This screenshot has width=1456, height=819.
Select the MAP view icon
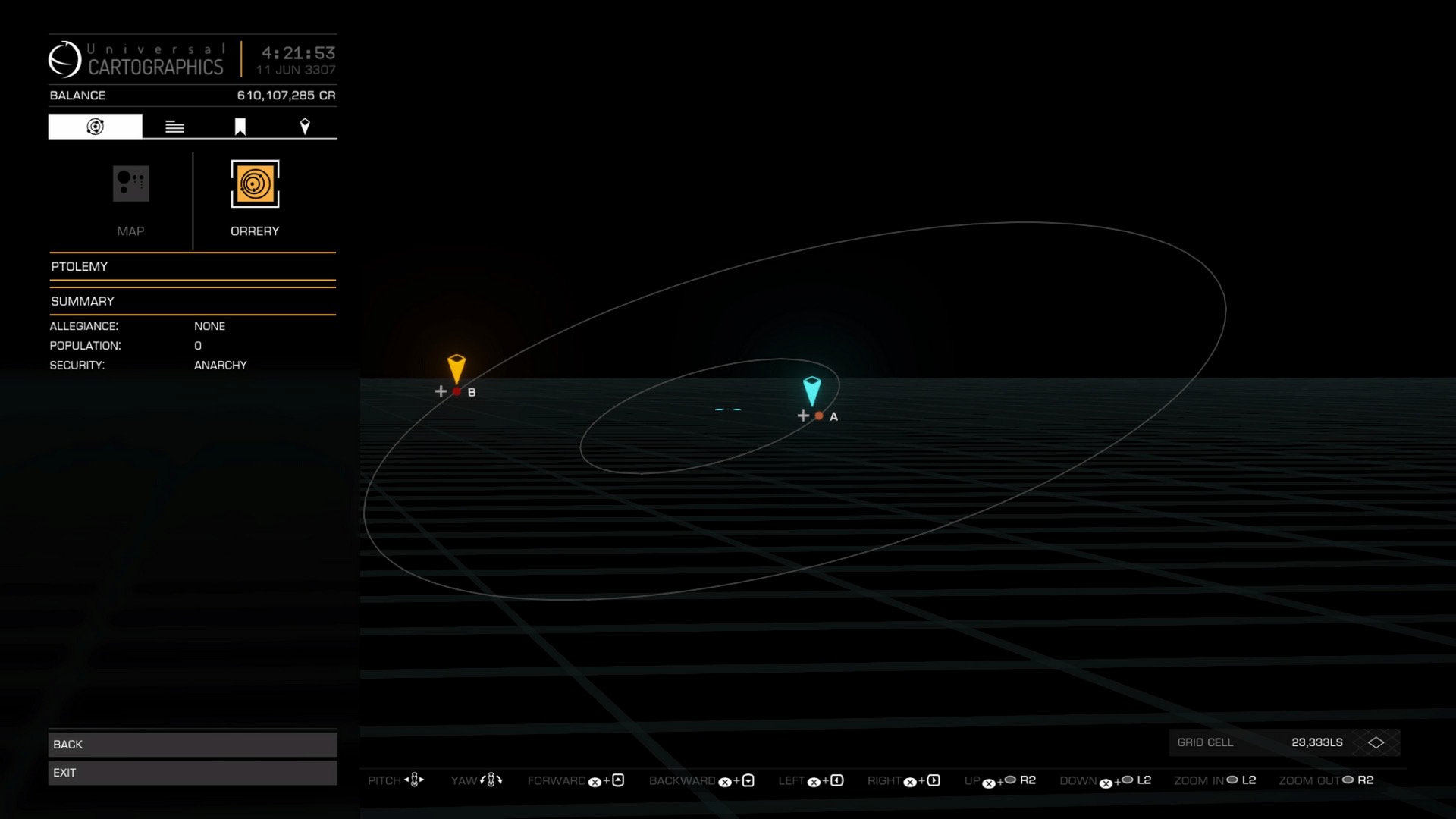point(130,184)
